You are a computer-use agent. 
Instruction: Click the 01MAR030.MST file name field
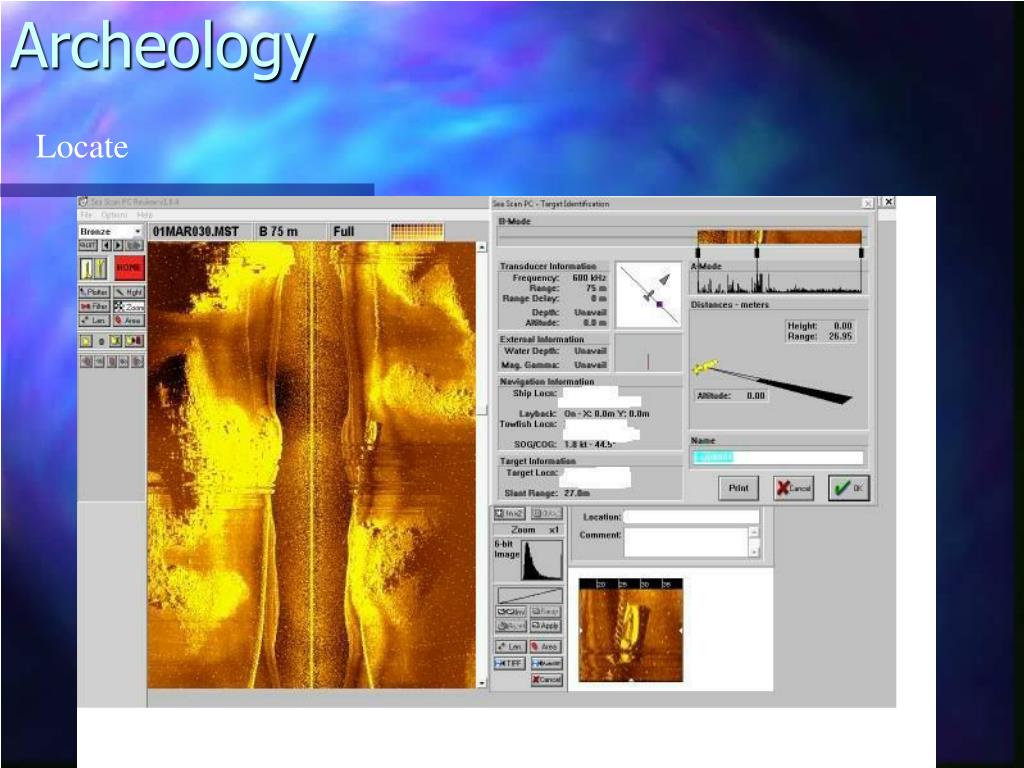199,232
